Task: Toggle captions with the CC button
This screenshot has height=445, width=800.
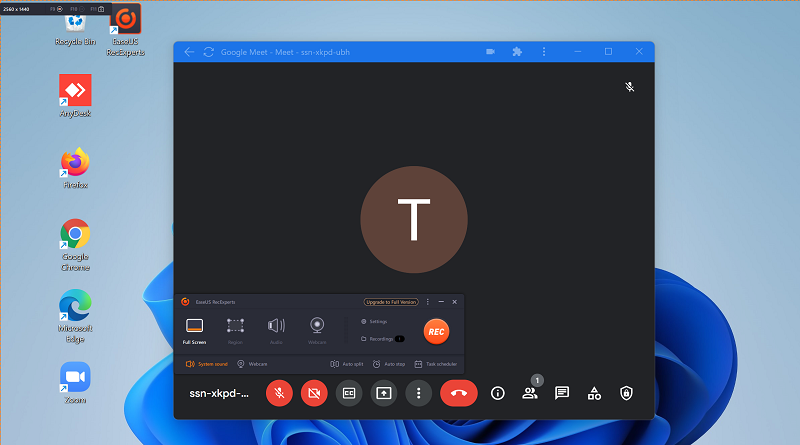Action: click(x=349, y=393)
